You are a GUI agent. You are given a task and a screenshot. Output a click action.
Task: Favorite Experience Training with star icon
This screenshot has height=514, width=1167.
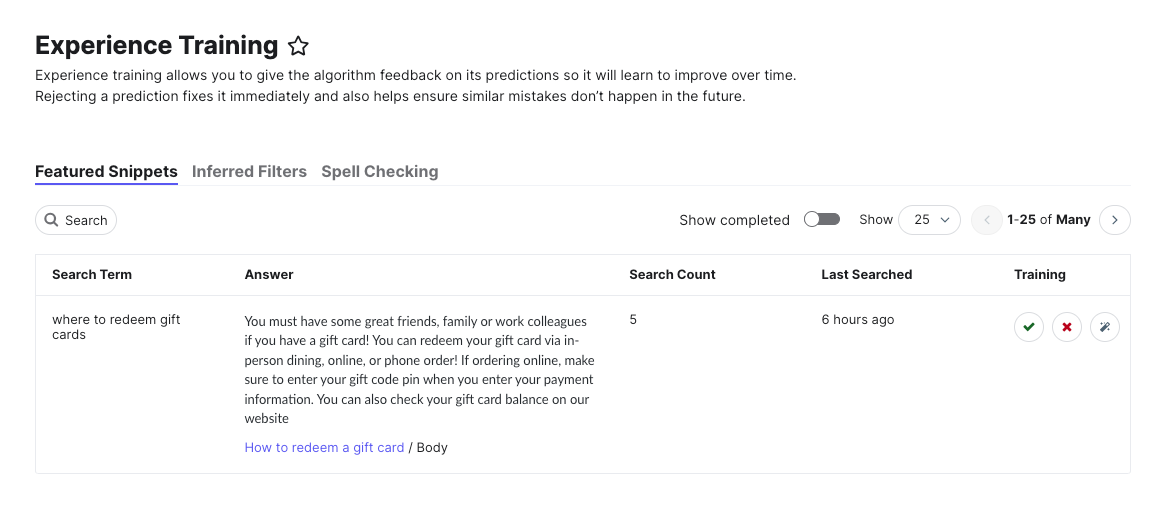click(x=298, y=46)
